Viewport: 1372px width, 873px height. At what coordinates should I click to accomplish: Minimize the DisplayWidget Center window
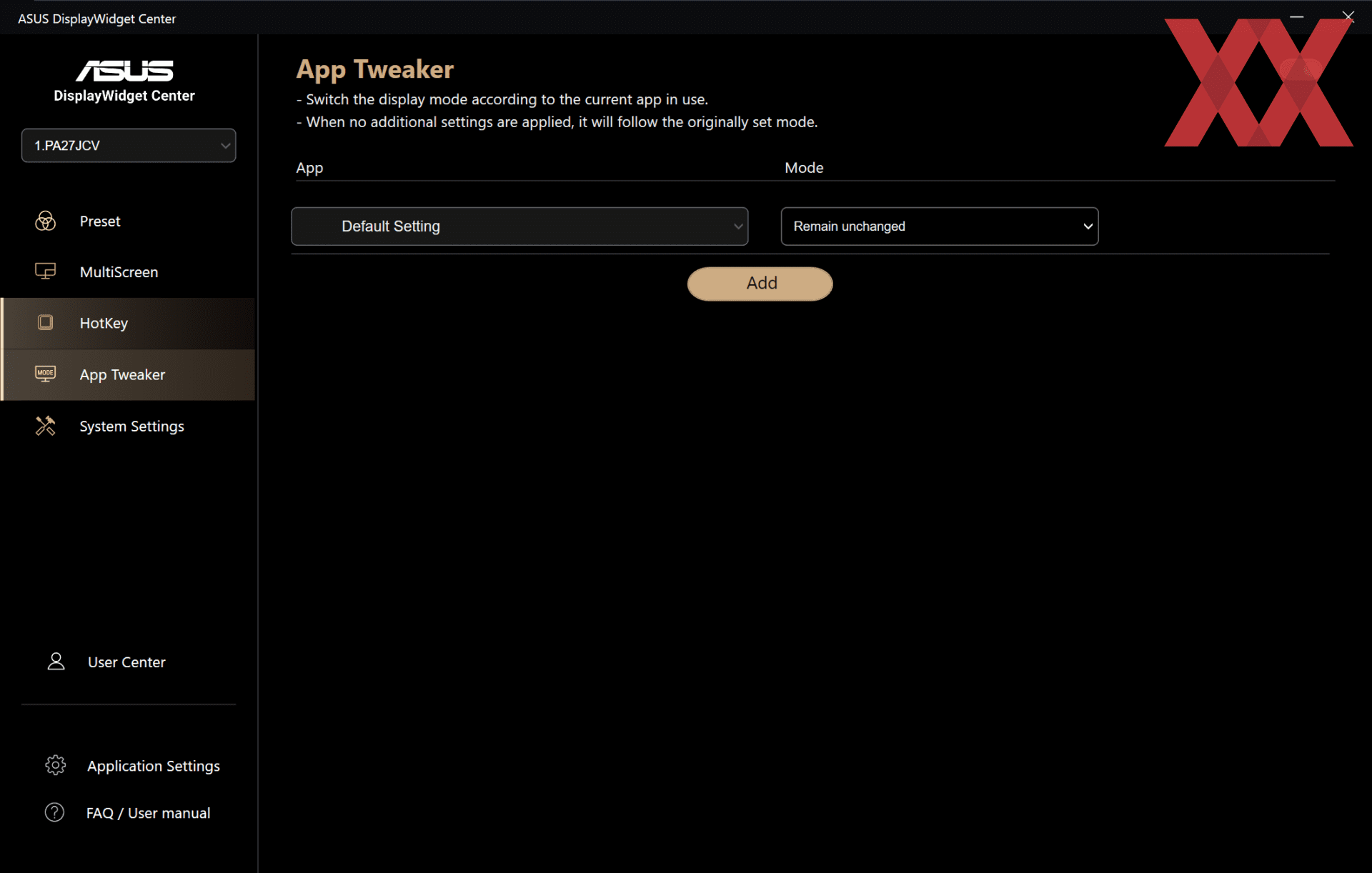pyautogui.click(x=1297, y=16)
